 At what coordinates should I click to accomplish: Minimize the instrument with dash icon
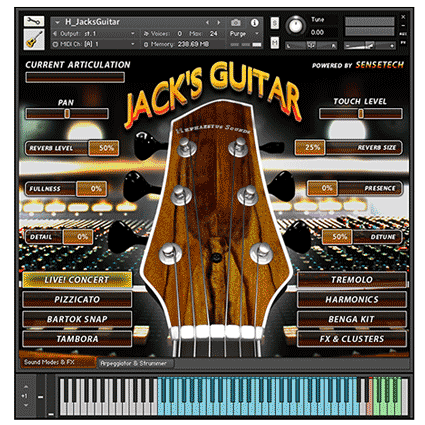(403, 25)
